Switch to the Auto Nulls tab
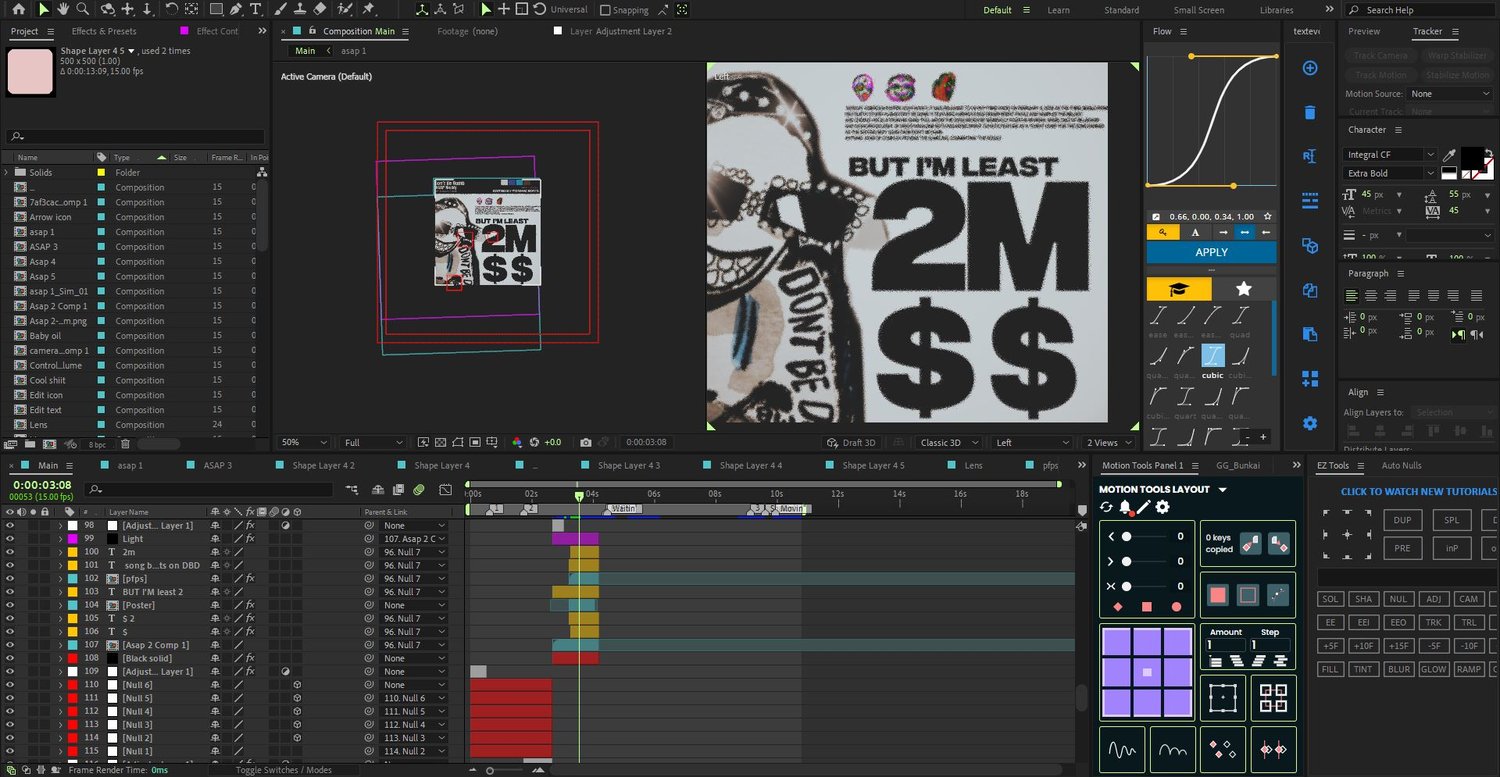The width and height of the screenshot is (1500, 777). pos(1401,465)
